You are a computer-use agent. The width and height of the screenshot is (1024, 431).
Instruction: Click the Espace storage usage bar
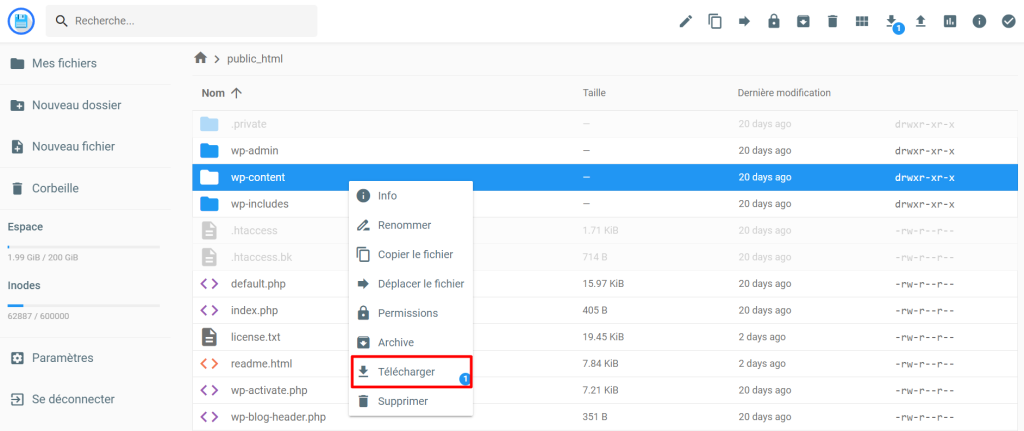tap(83, 246)
